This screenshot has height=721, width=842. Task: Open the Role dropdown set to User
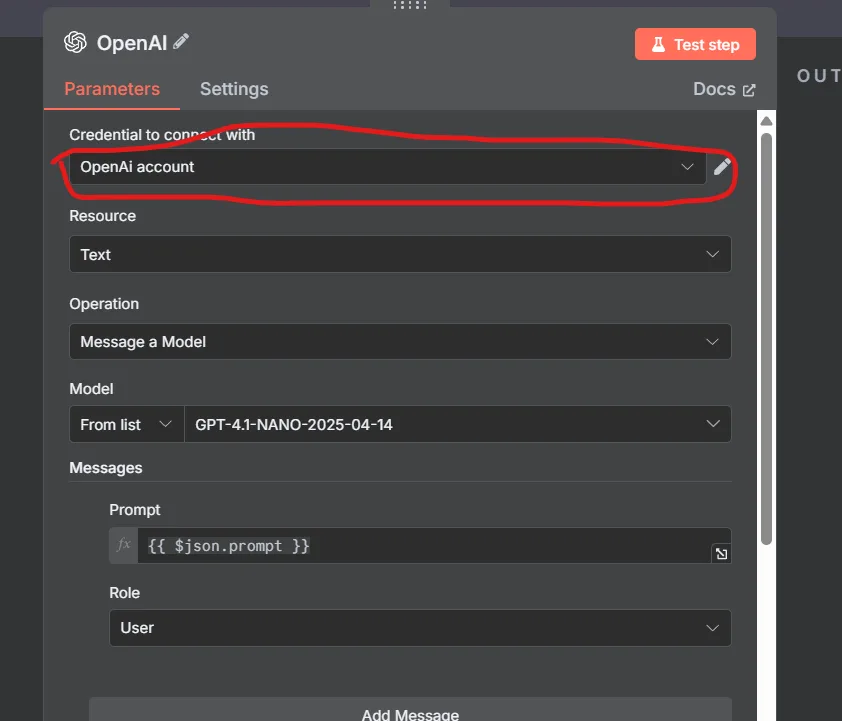pyautogui.click(x=420, y=628)
